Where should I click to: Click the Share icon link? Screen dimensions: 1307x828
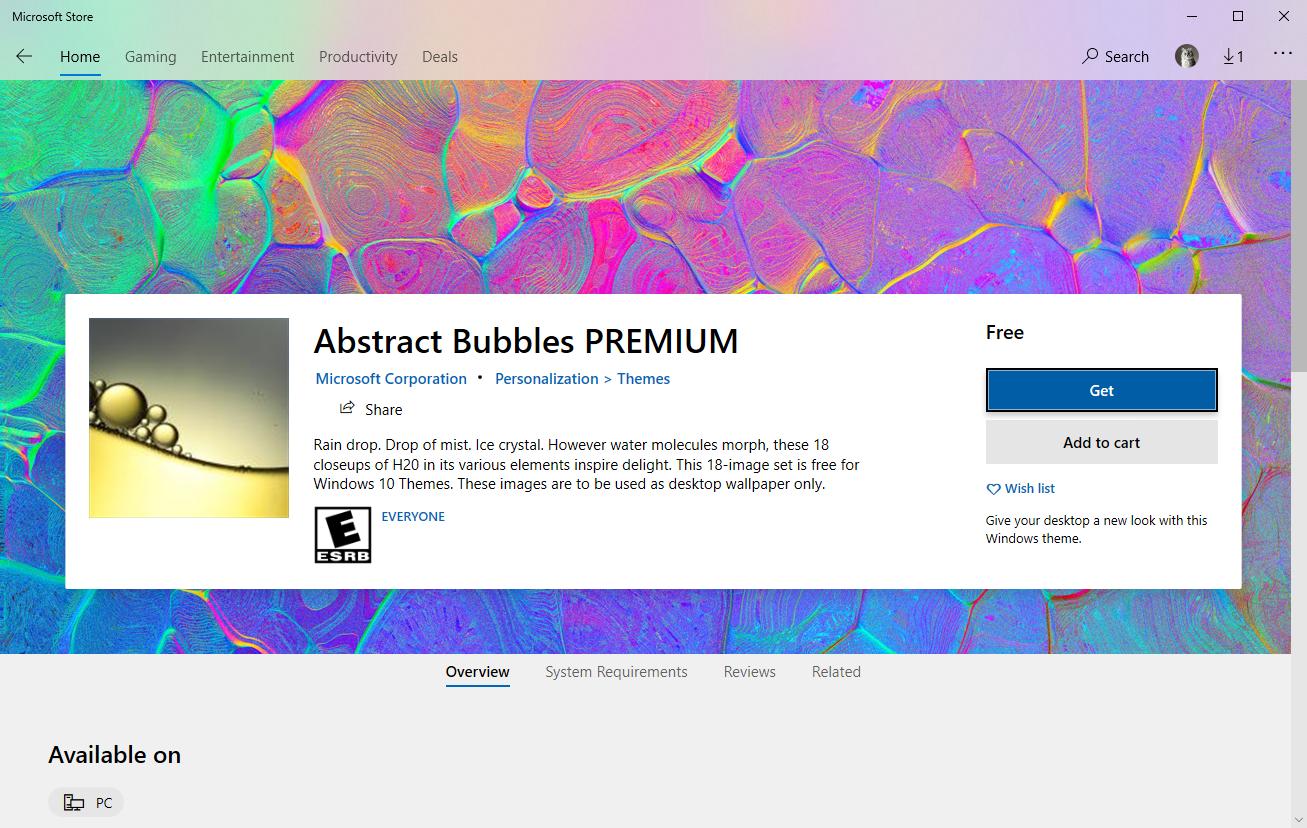point(371,409)
